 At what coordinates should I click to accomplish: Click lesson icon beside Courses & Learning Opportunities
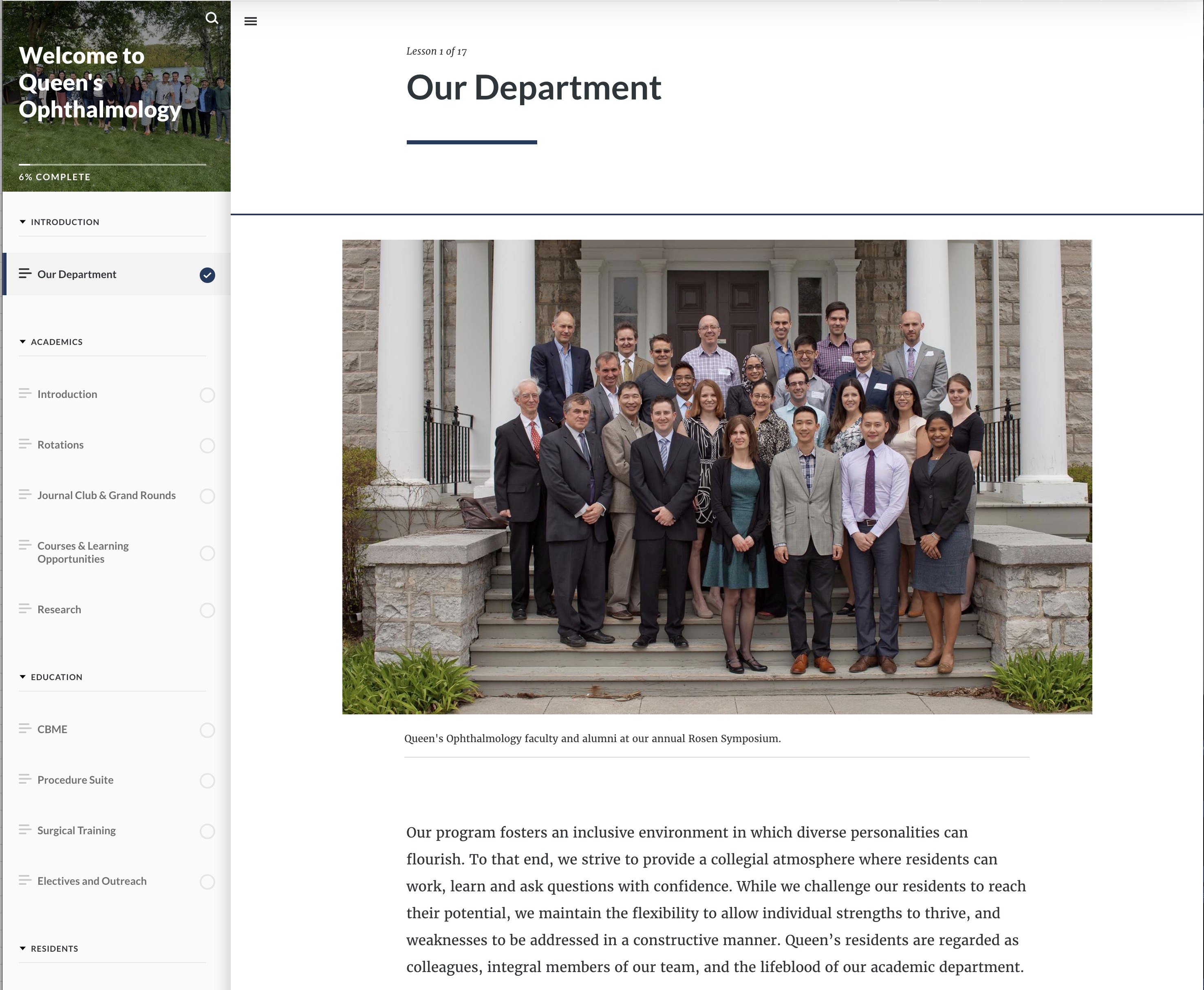pyautogui.click(x=24, y=546)
